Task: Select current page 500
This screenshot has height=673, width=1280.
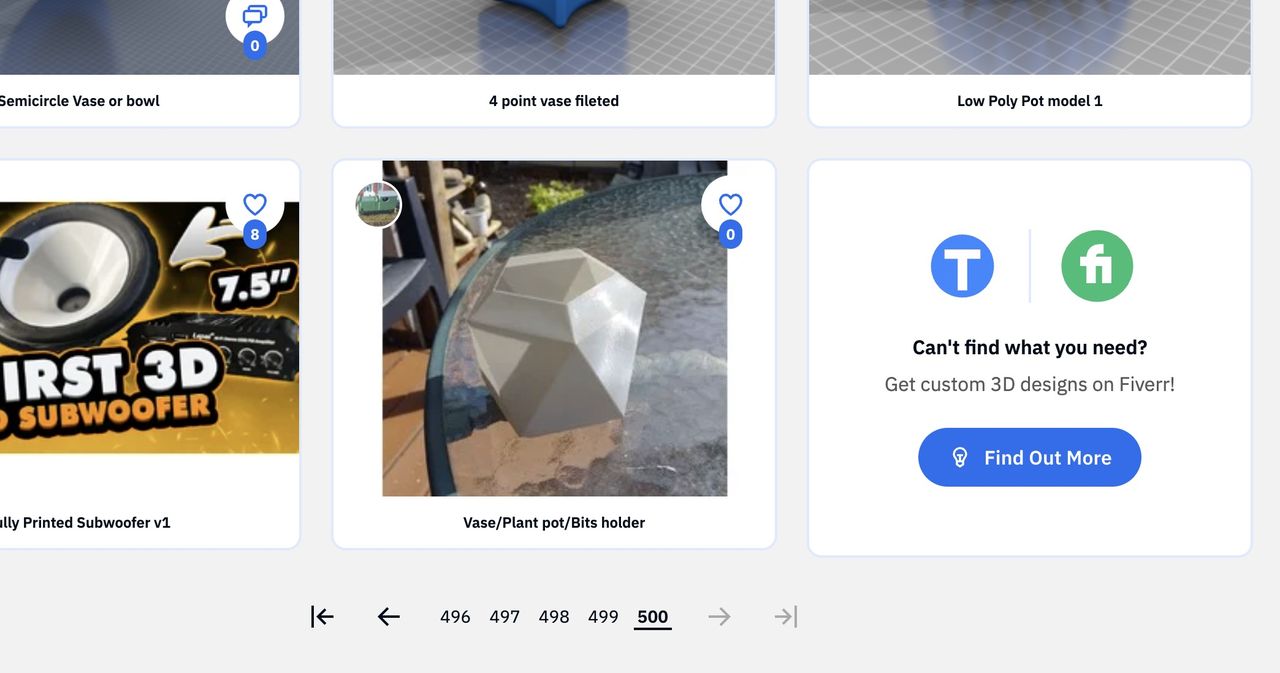Action: click(x=653, y=617)
